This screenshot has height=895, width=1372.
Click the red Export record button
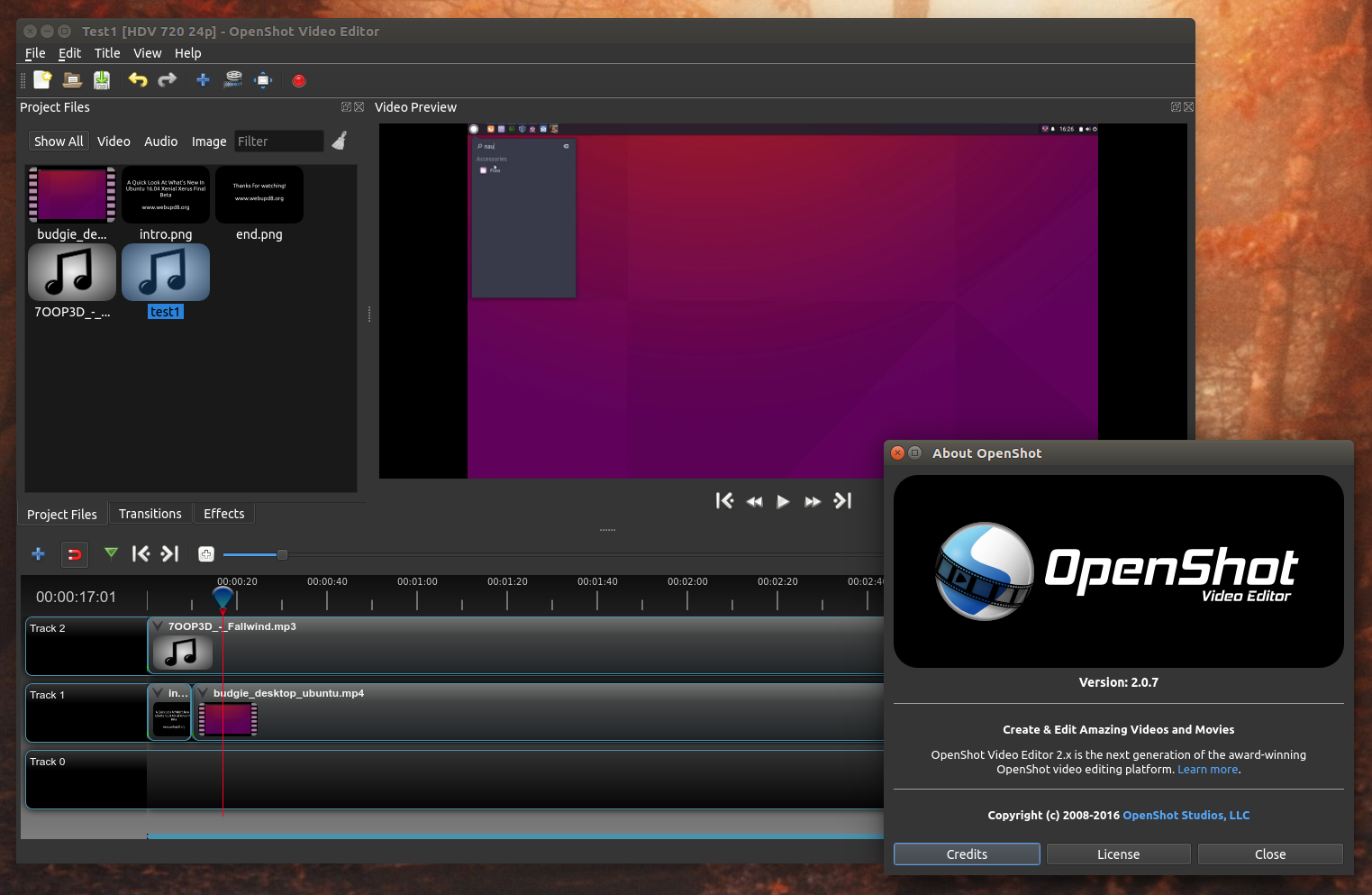(299, 80)
